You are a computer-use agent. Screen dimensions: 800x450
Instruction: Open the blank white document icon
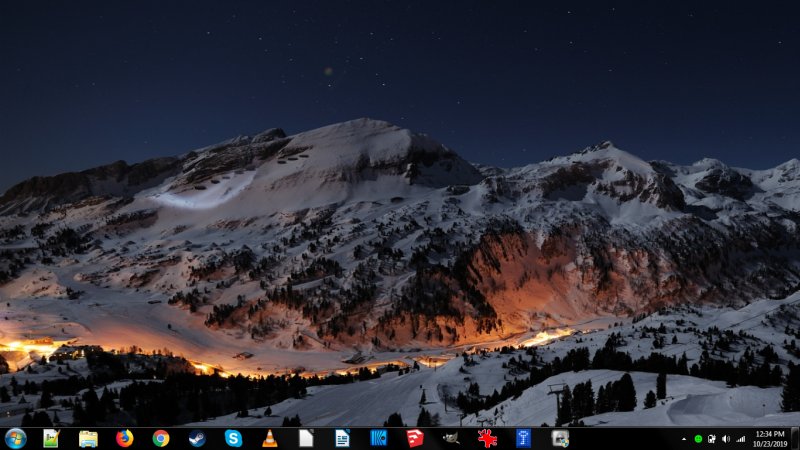click(306, 438)
